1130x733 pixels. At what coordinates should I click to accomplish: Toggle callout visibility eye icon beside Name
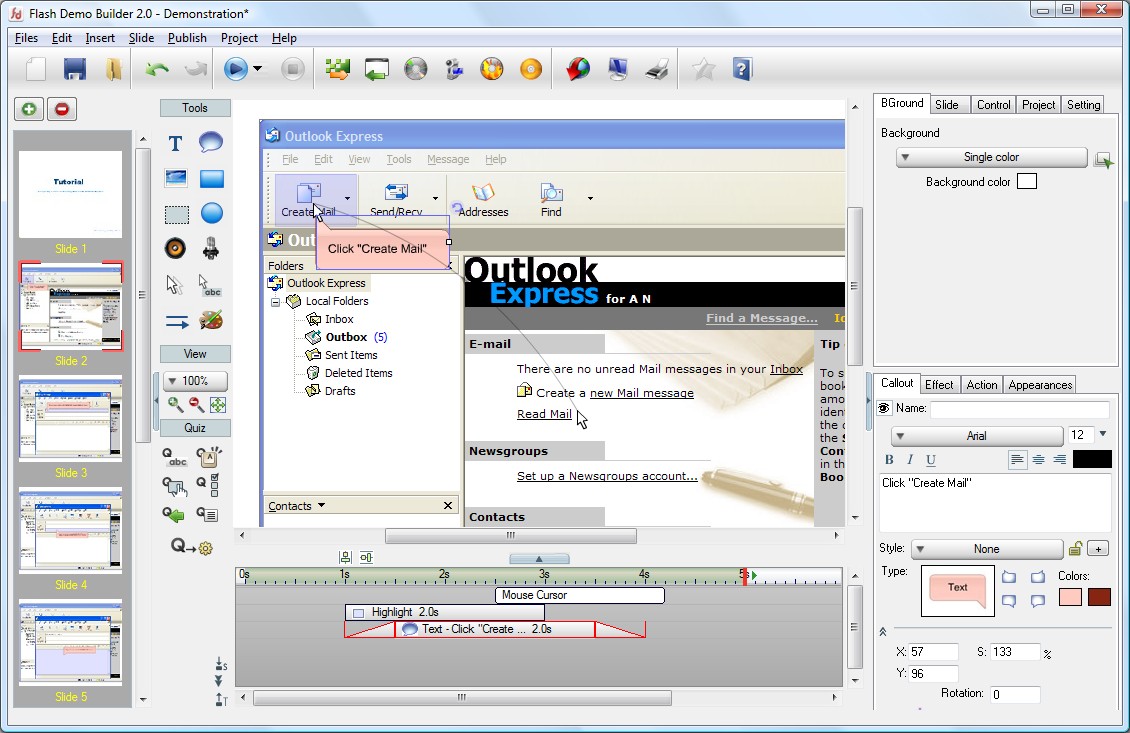click(884, 408)
